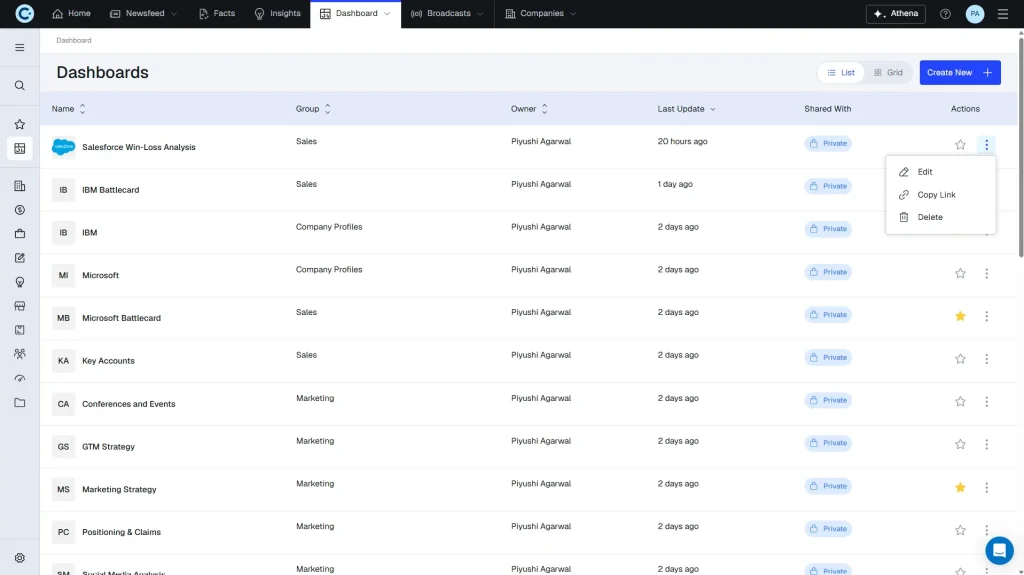Choose Edit from the actions menu

point(940,172)
